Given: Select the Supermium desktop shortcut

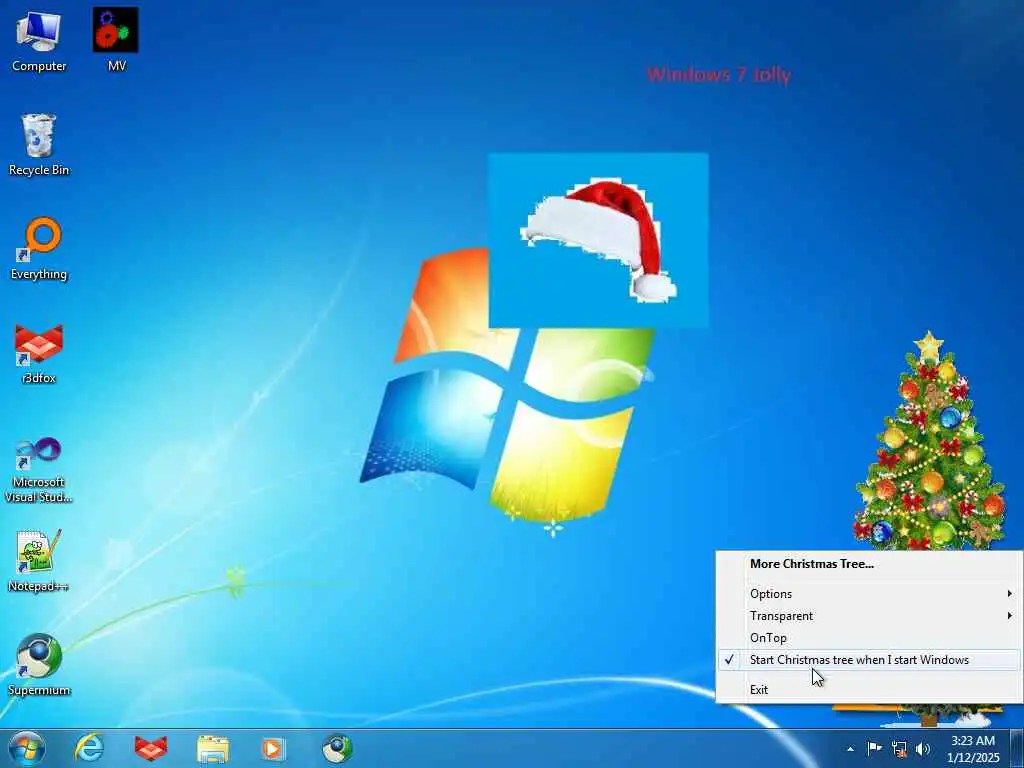Looking at the screenshot, I should point(39,665).
